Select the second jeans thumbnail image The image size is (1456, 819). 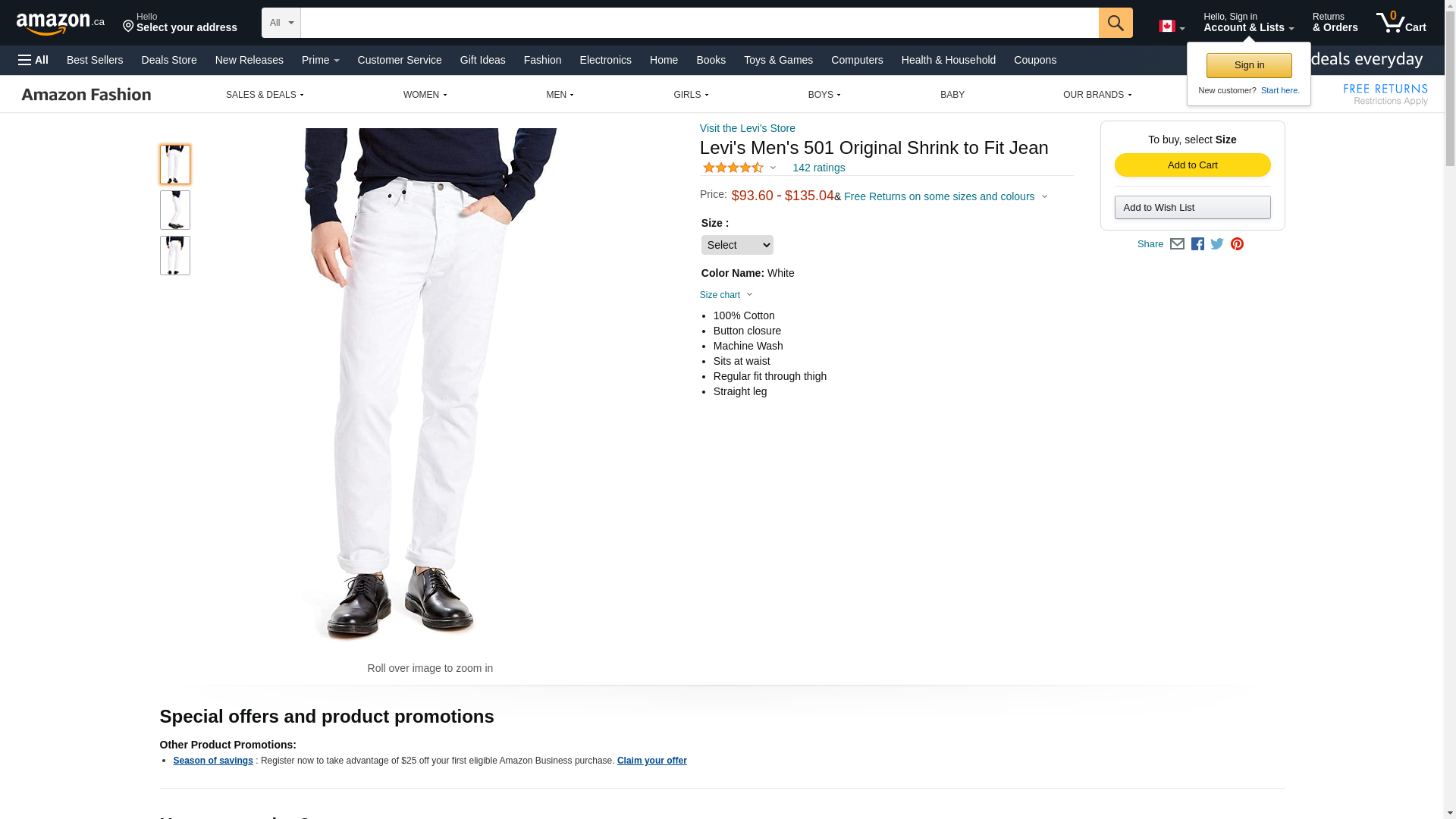tap(175, 210)
